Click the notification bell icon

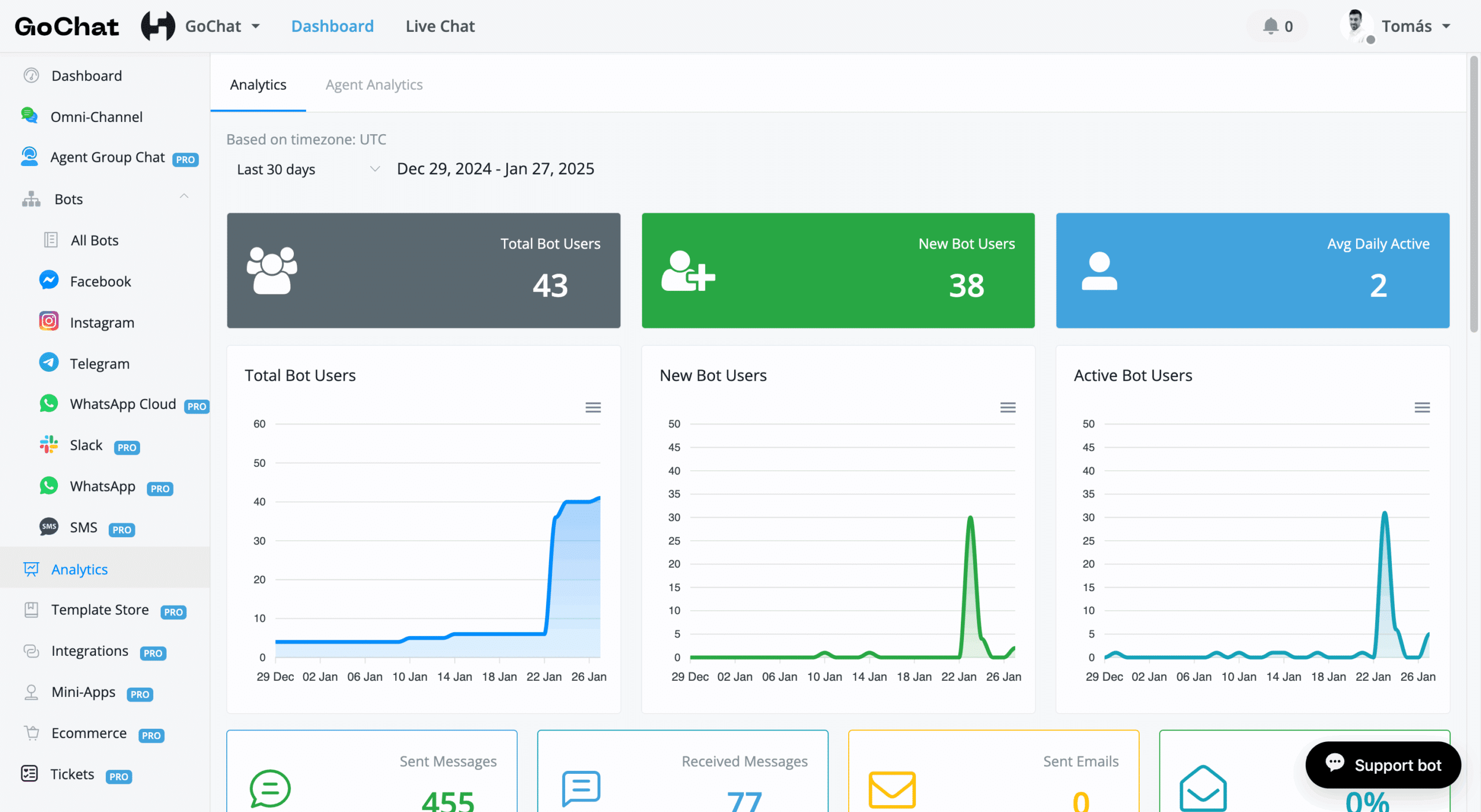[1270, 26]
